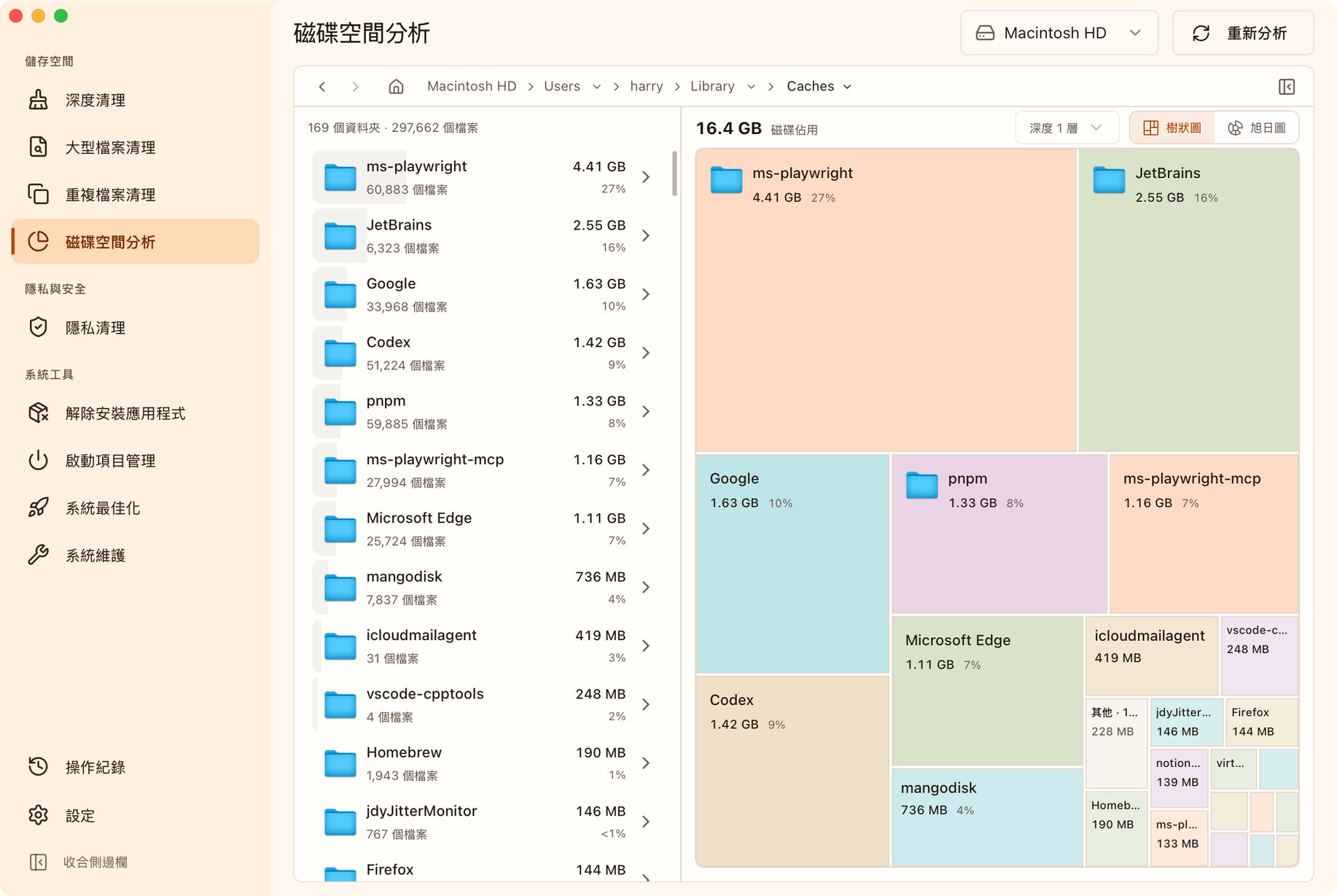Open the Deep Clean (深度清理) sidebar icon
This screenshot has width=1337, height=896.
[38, 100]
